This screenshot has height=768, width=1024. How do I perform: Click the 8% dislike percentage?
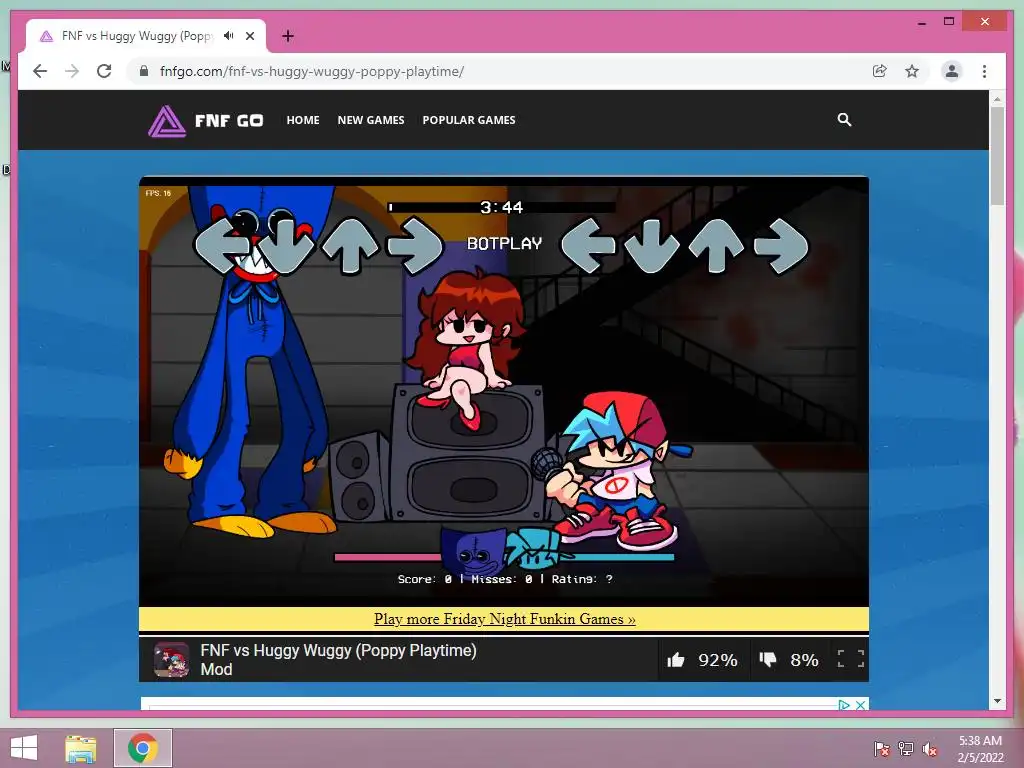pos(804,660)
